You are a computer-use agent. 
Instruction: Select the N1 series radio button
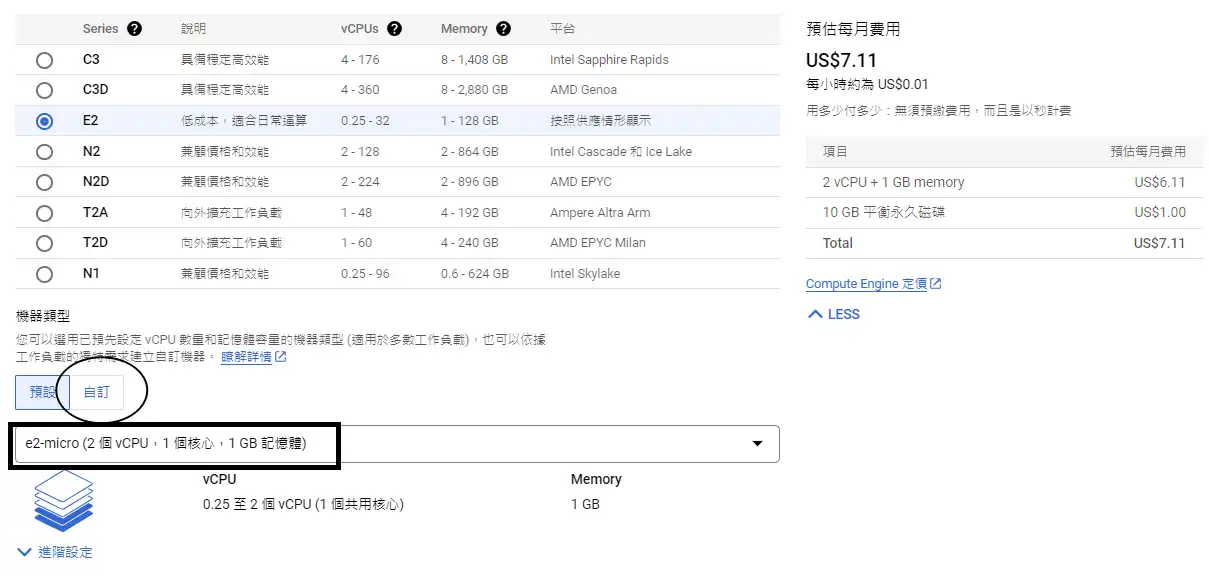(x=44, y=274)
